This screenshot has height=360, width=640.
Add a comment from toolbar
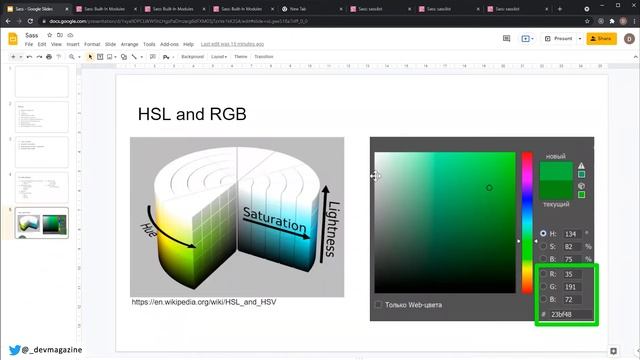click(x=153, y=57)
